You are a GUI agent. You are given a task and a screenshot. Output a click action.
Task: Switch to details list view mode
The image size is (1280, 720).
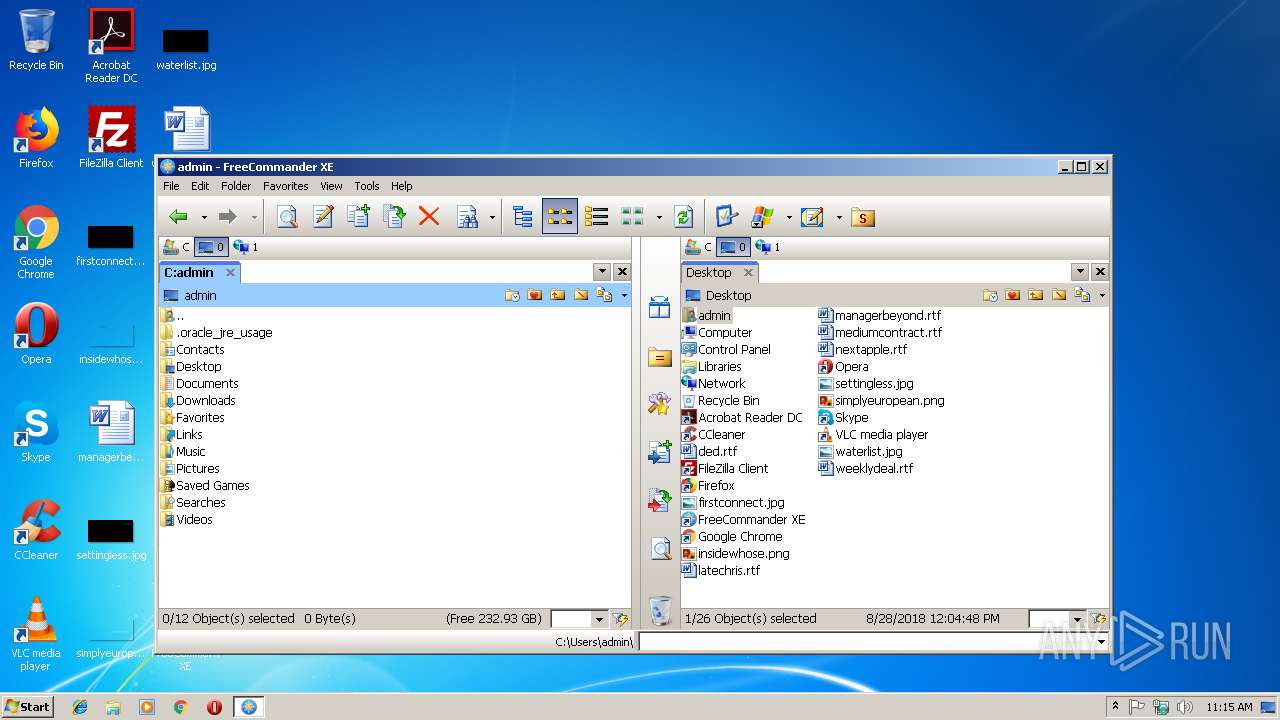597,217
